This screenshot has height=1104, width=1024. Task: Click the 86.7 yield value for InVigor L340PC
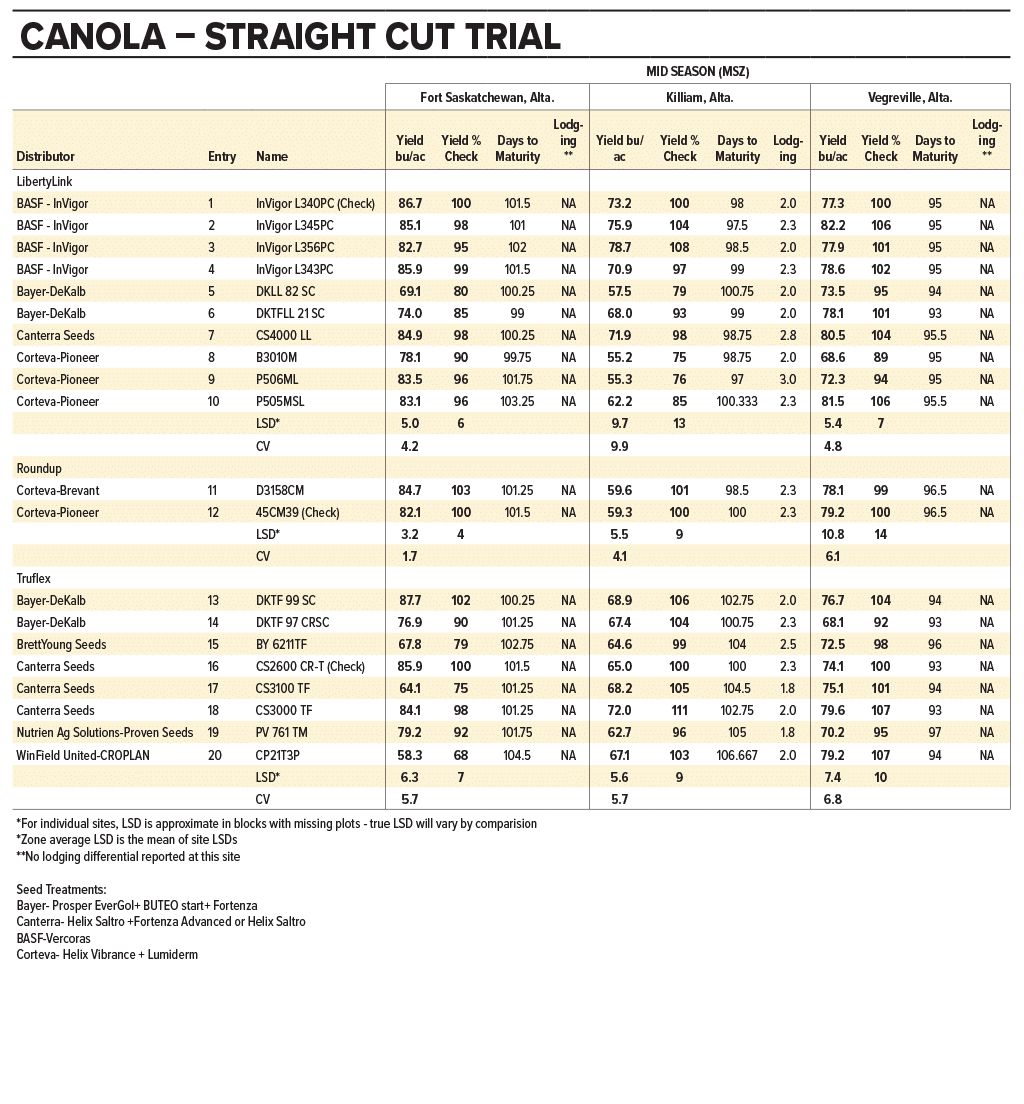click(x=410, y=203)
